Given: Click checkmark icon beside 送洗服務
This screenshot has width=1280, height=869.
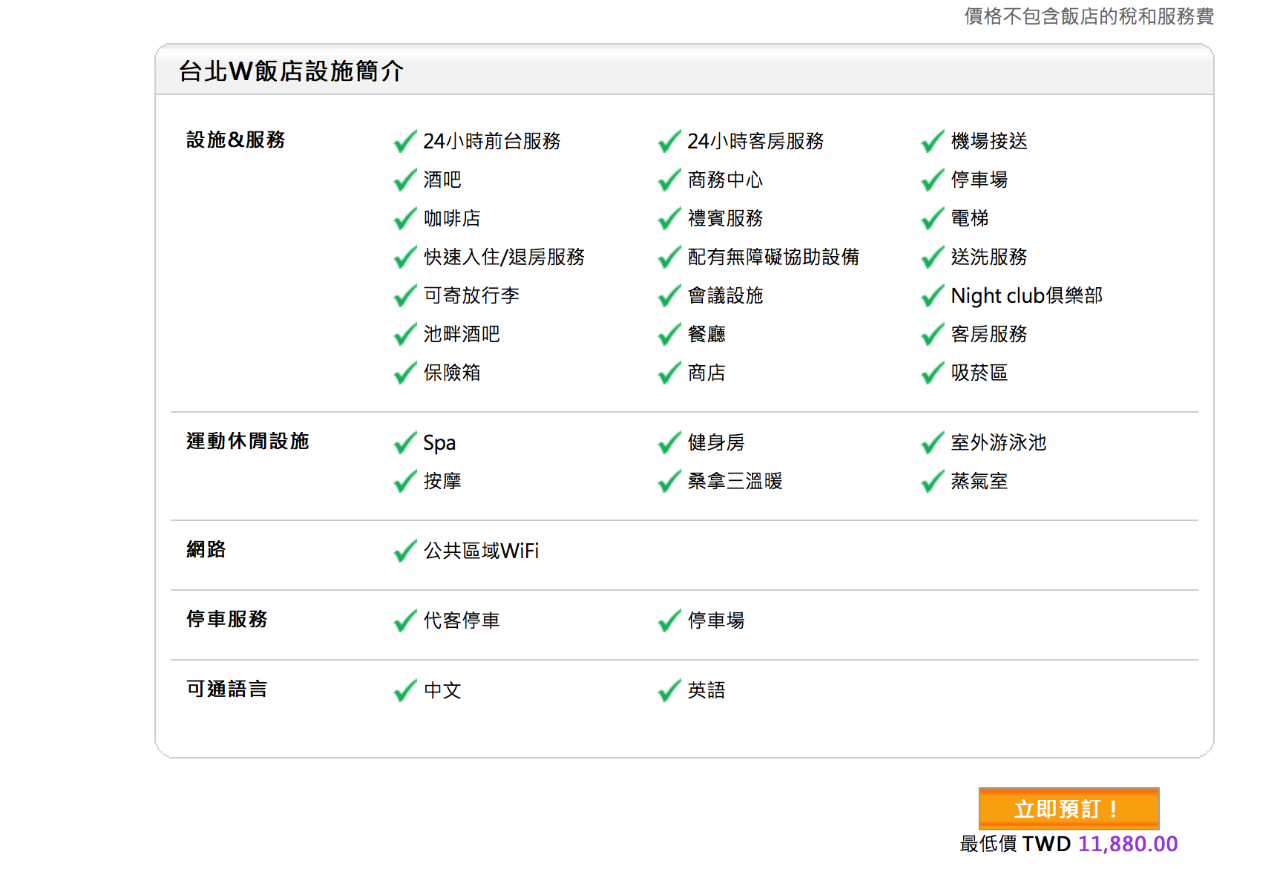Looking at the screenshot, I should (x=932, y=257).
